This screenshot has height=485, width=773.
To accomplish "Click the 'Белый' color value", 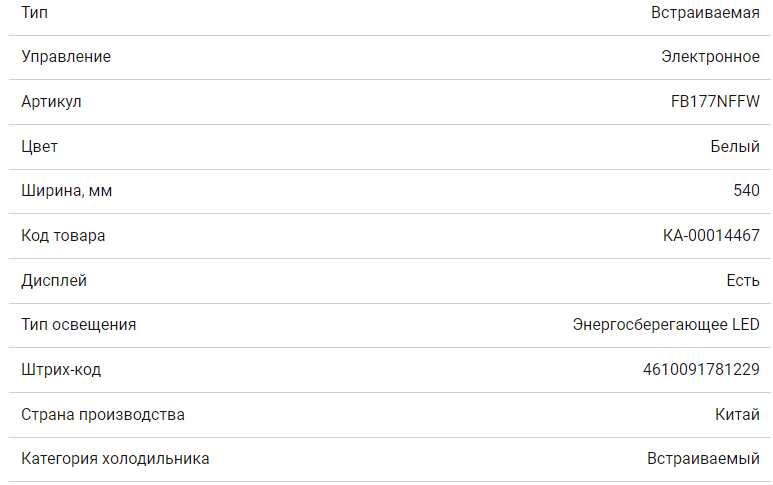I will [x=735, y=146].
